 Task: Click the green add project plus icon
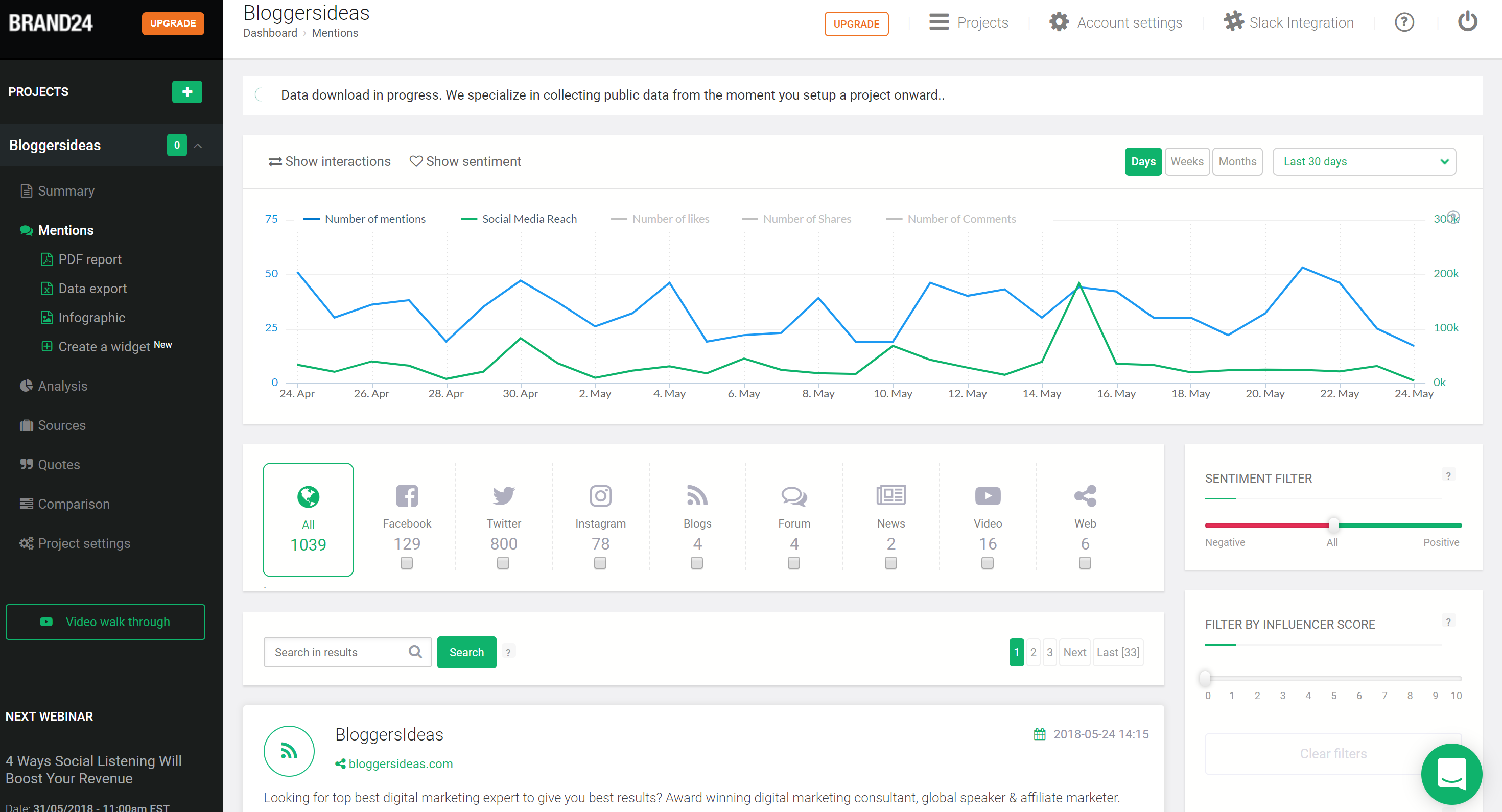(x=186, y=91)
